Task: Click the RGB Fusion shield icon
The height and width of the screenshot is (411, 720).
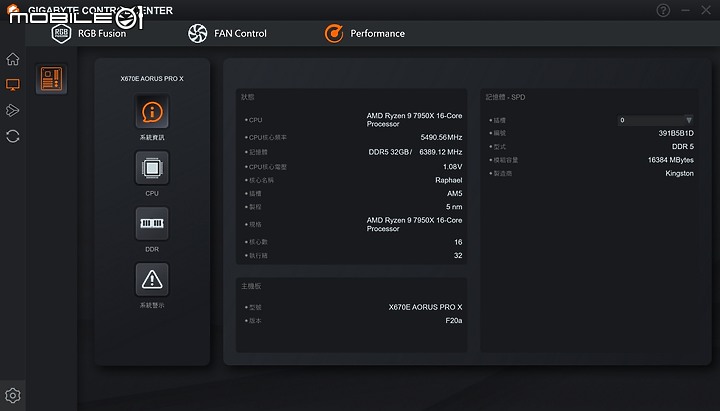Action: pos(61,34)
